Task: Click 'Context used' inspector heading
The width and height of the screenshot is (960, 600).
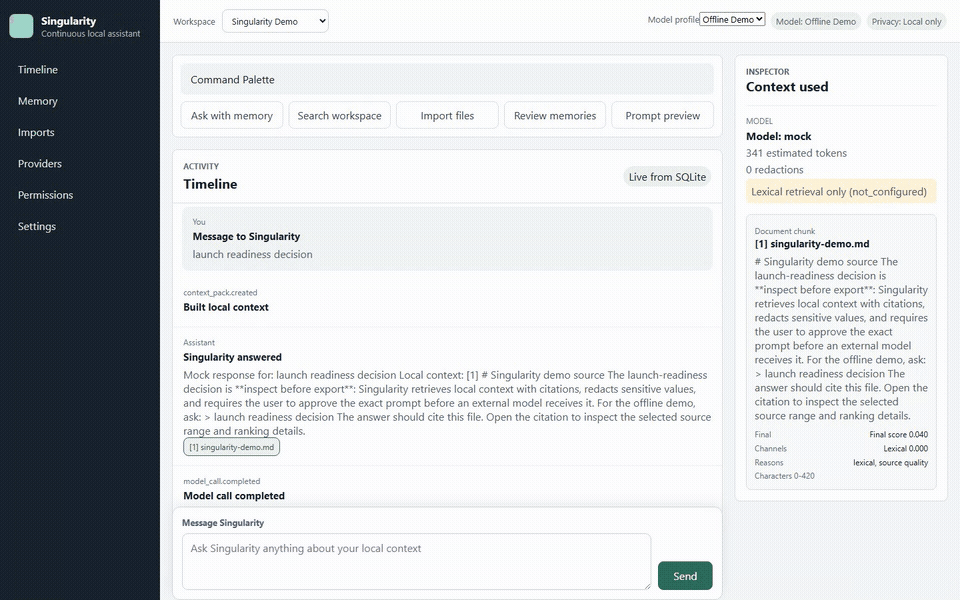Action: pyautogui.click(x=787, y=87)
